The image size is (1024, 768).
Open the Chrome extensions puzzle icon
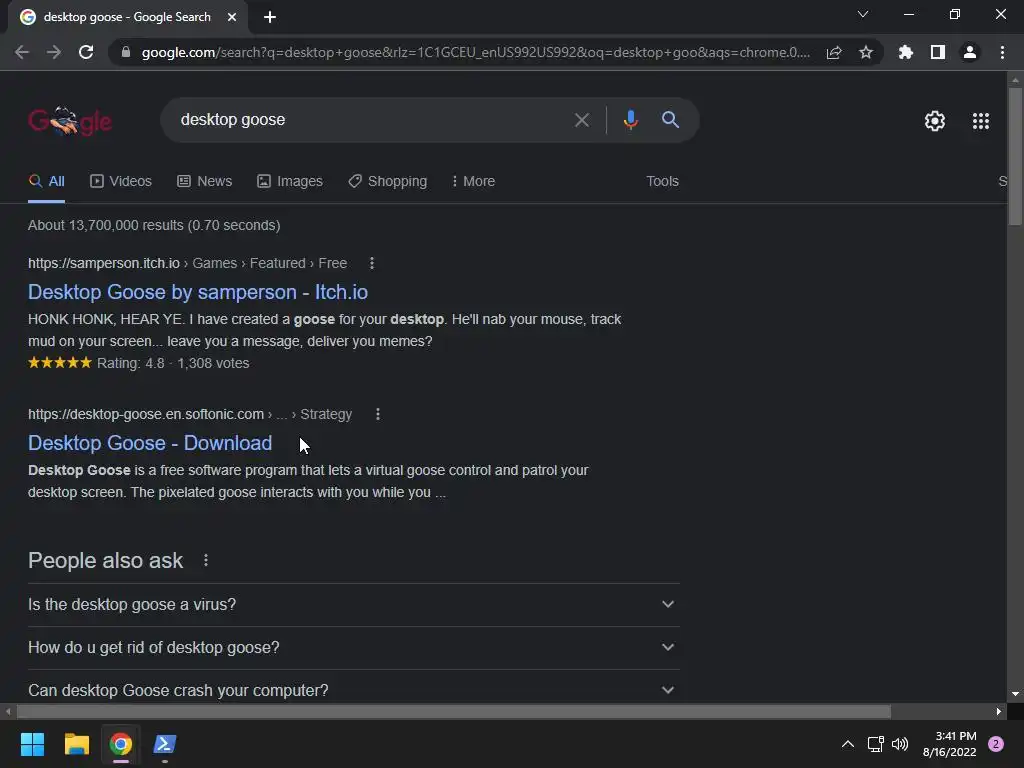(x=906, y=52)
